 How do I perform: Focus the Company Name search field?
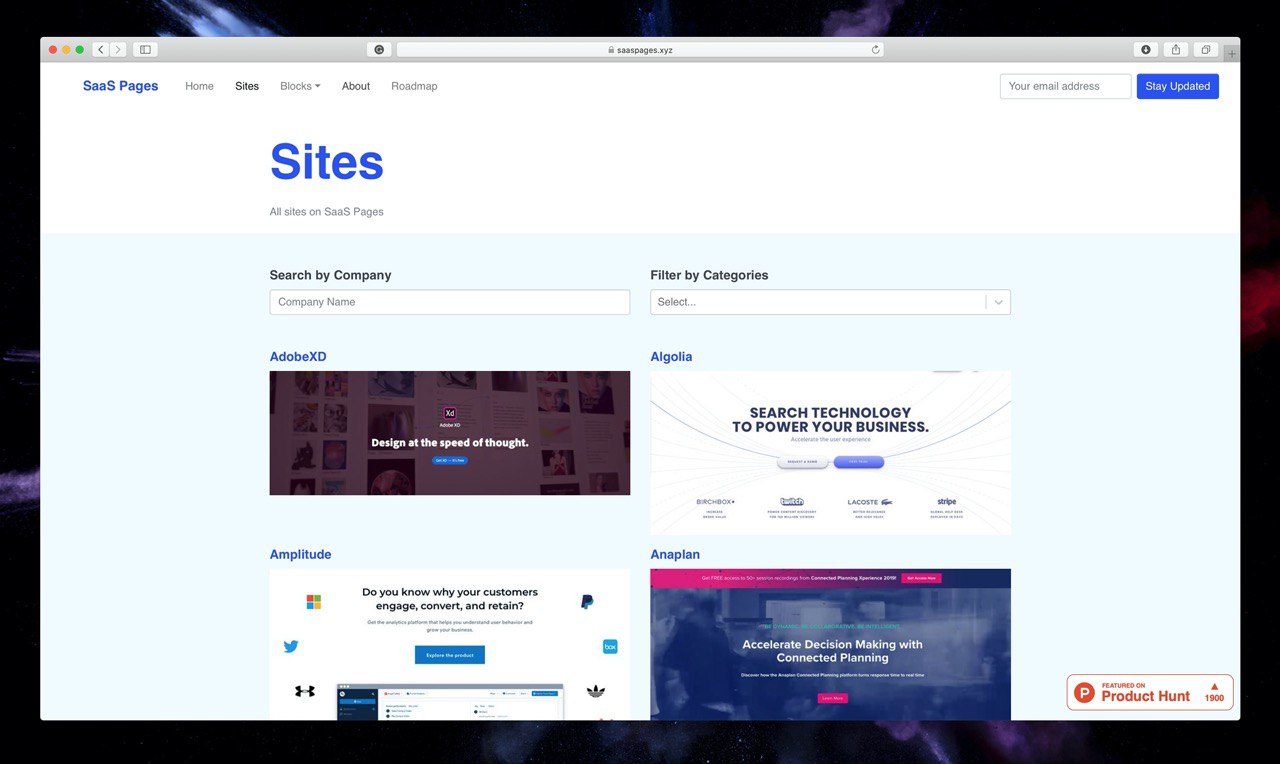pyautogui.click(x=450, y=302)
